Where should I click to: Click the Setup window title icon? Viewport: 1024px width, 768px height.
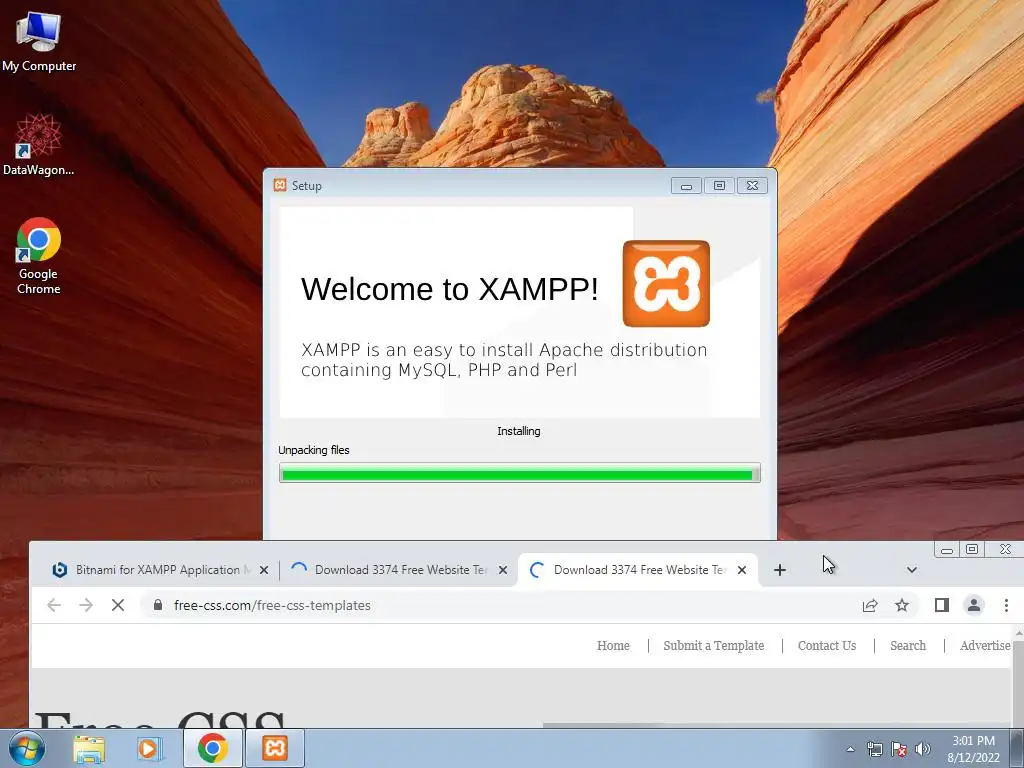280,185
